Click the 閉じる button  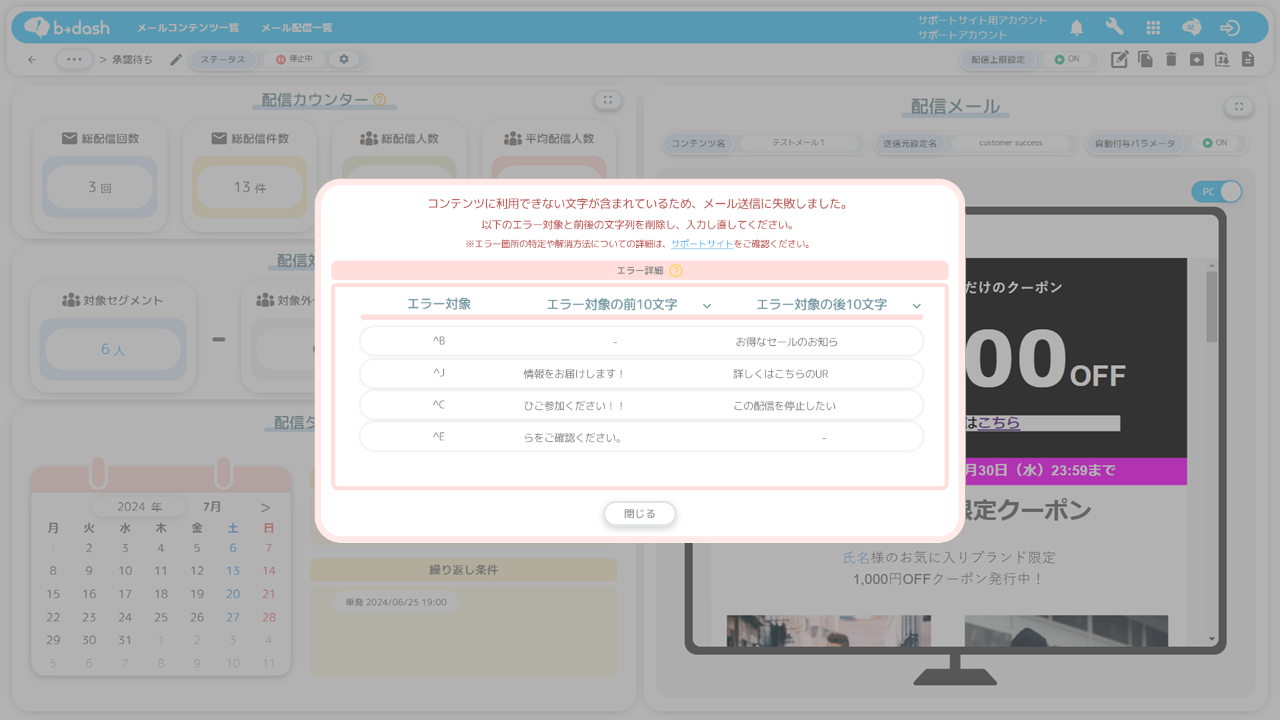640,514
